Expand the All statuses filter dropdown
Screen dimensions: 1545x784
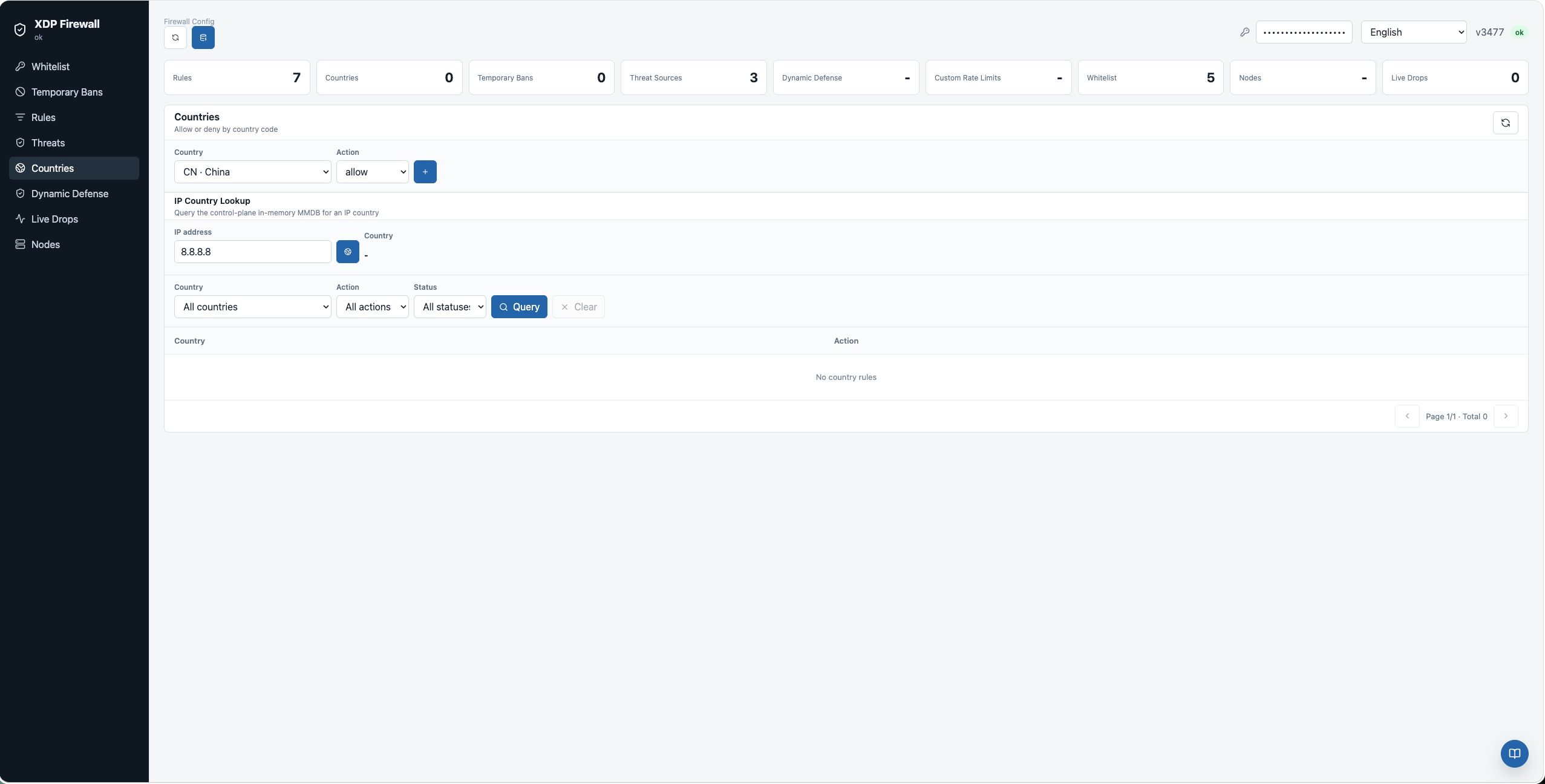point(450,307)
